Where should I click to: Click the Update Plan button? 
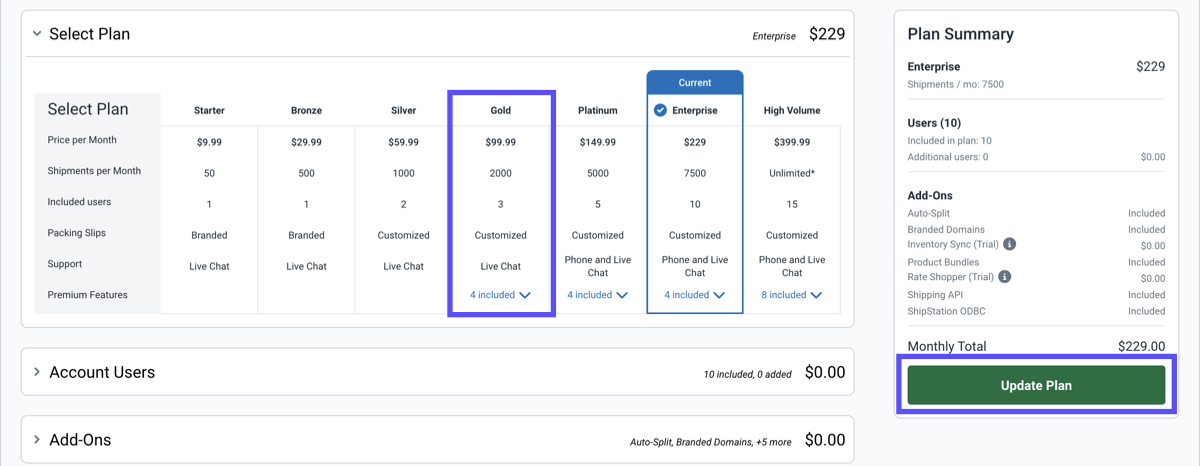click(x=1036, y=385)
